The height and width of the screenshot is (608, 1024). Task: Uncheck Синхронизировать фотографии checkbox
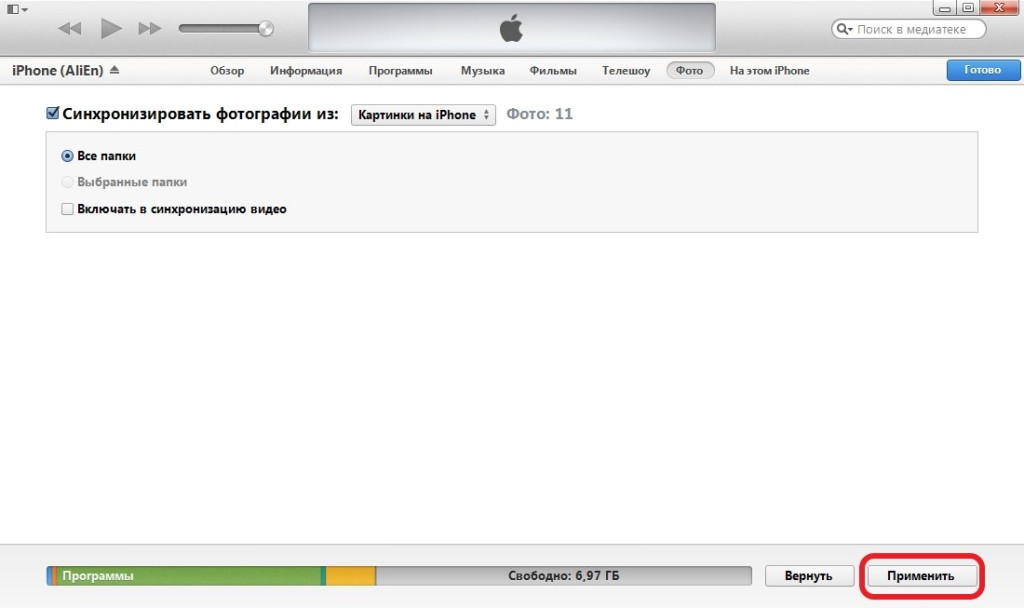53,114
